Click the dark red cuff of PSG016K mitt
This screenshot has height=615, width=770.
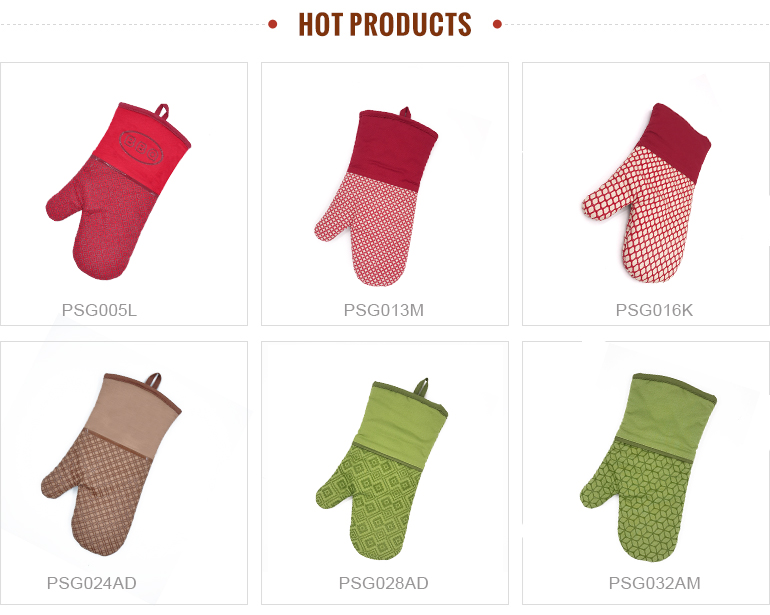tap(675, 141)
